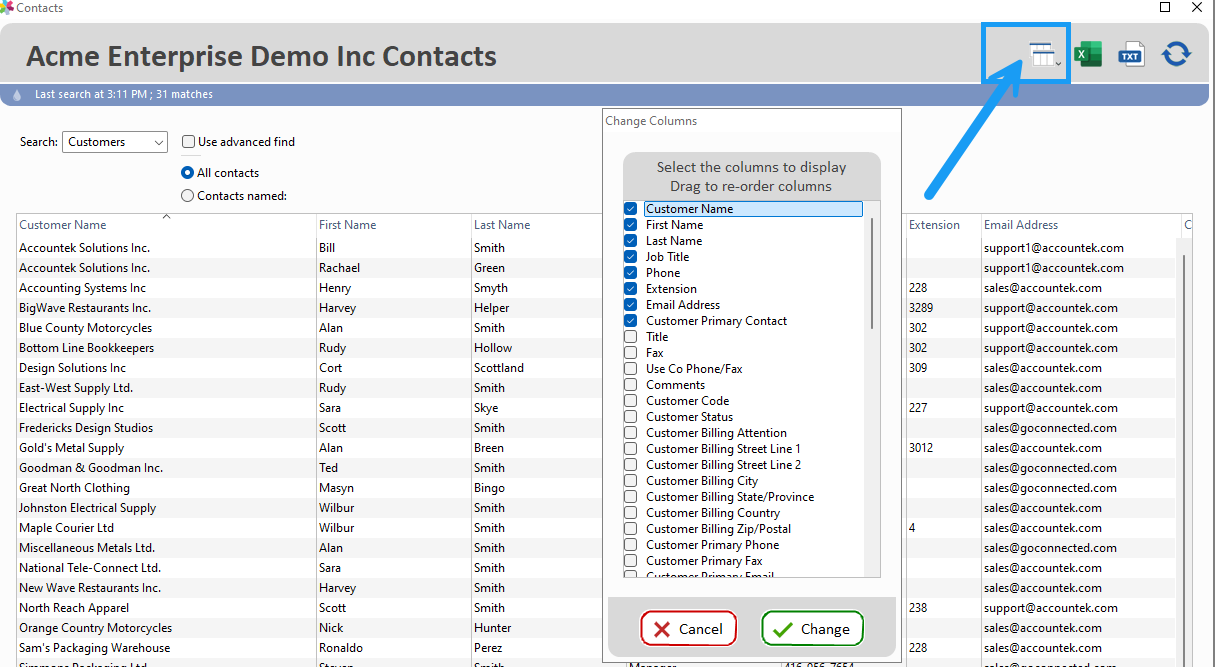Image resolution: width=1215 pixels, height=667 pixels.
Task: Enable the Customer Status column
Action: [x=631, y=417]
